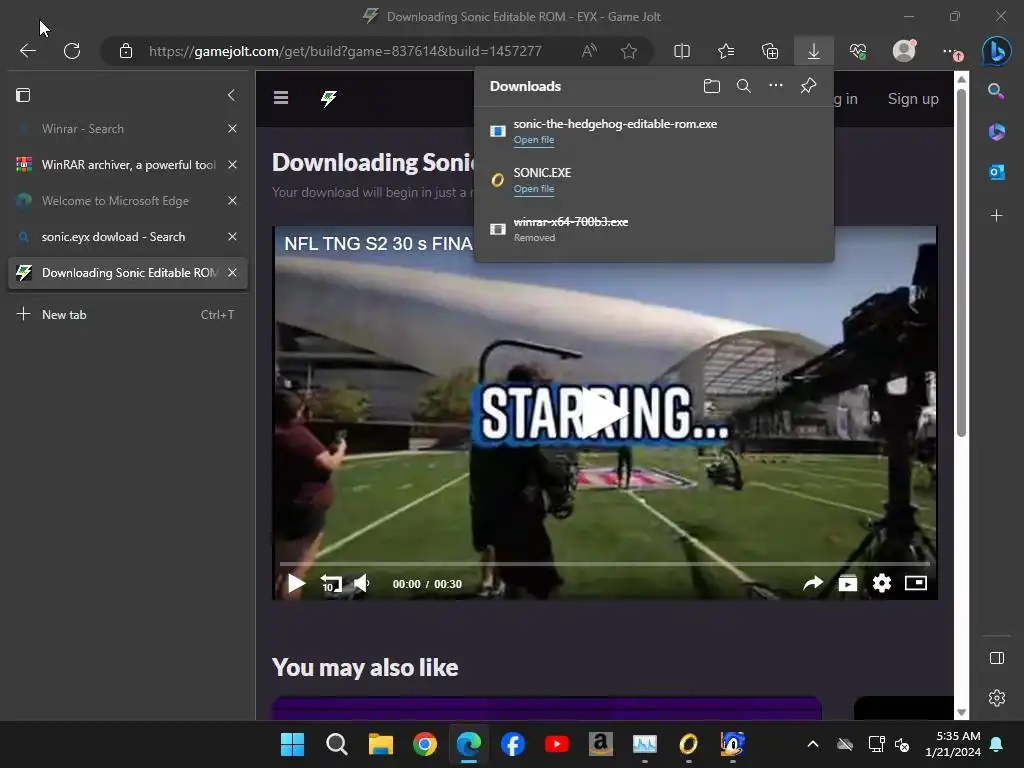
Task: Open Game Jolt hamburger menu
Action: [281, 98]
